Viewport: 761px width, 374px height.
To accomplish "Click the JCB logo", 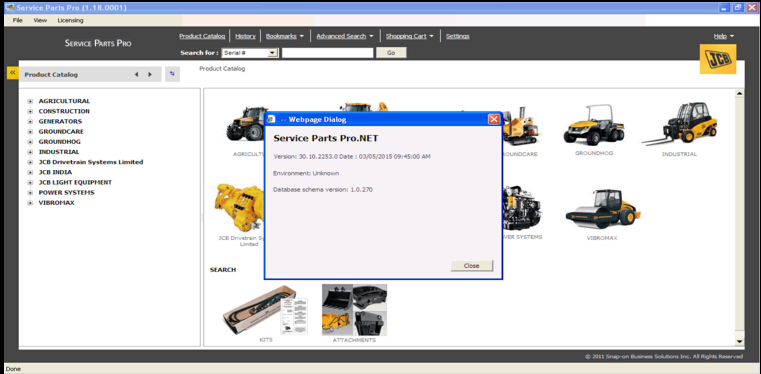I will pos(718,59).
